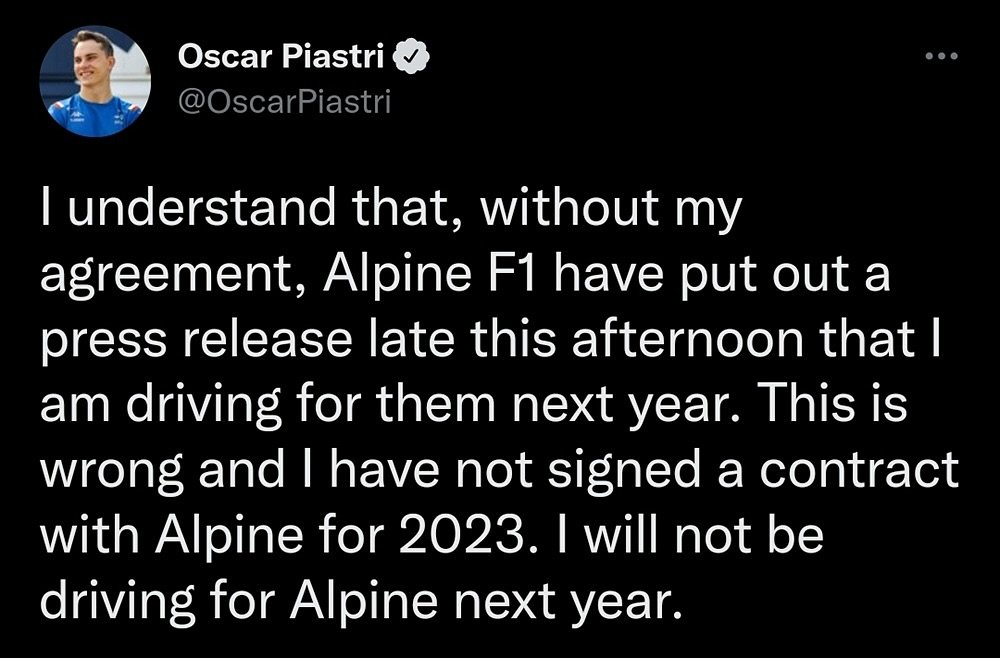Click the verified badge beside Oscar Piastri
1000x658 pixels.
(413, 58)
